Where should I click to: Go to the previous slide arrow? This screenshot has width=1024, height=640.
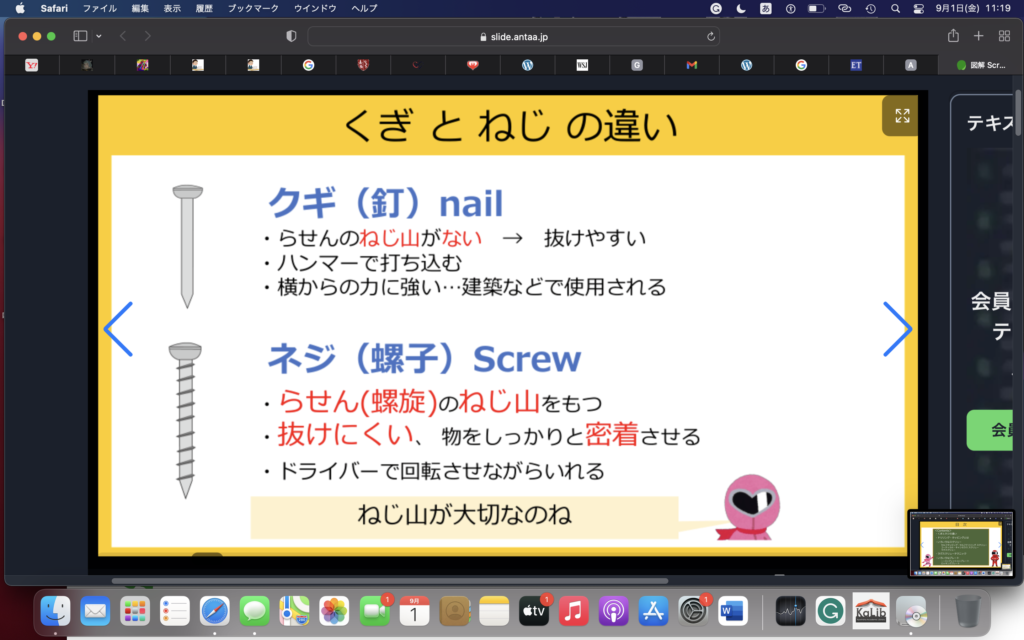coord(118,329)
